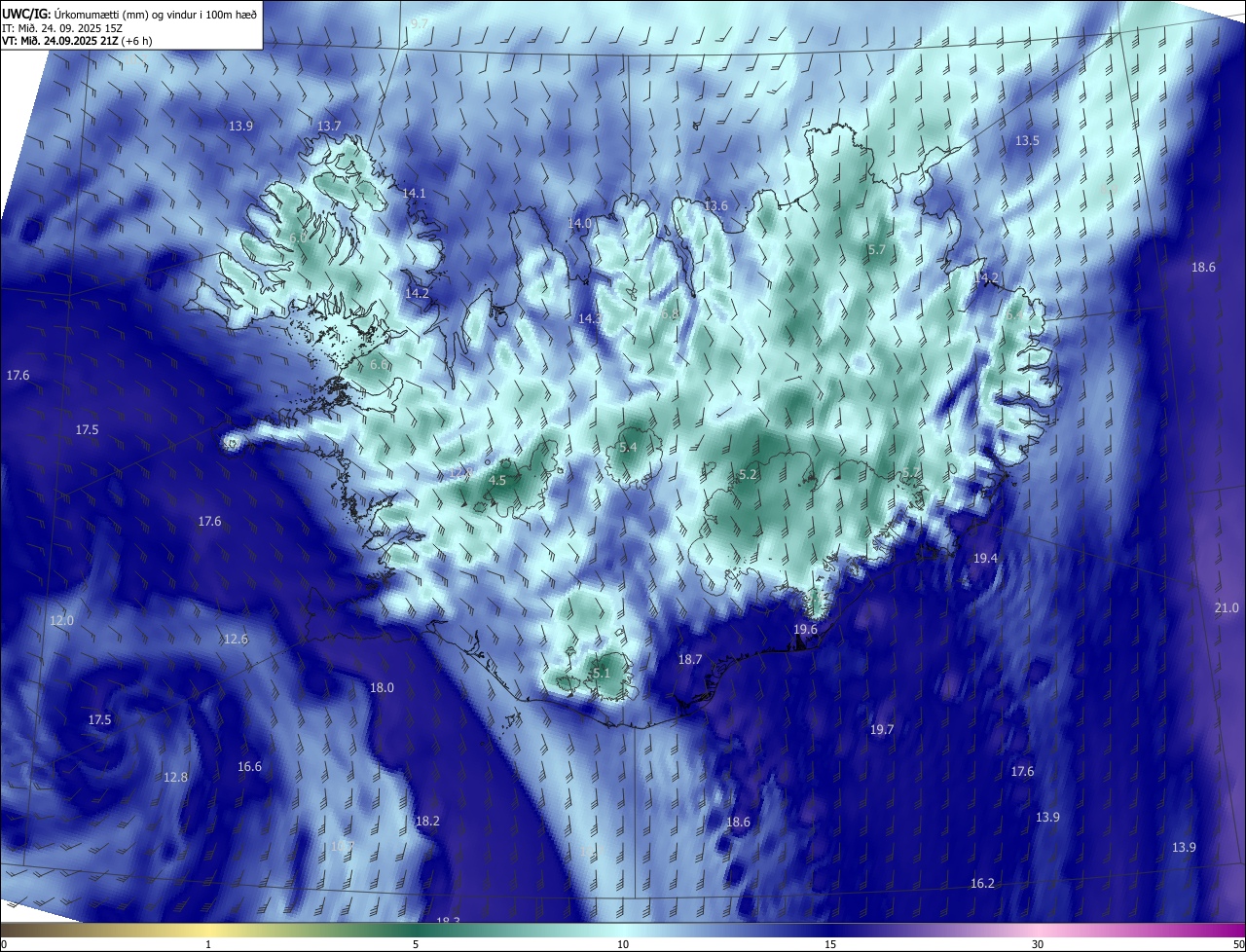The height and width of the screenshot is (952, 1246).
Task: Click the 50 label on the color scale
Action: pyautogui.click(x=1238, y=945)
